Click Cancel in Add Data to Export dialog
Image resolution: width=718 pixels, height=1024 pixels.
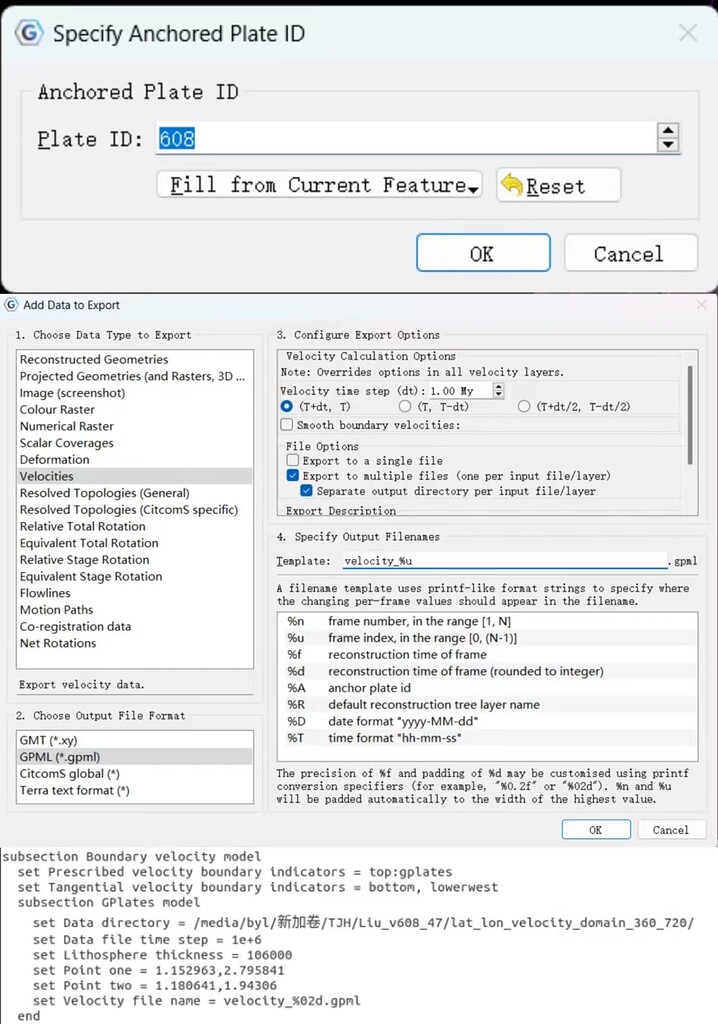tap(670, 829)
